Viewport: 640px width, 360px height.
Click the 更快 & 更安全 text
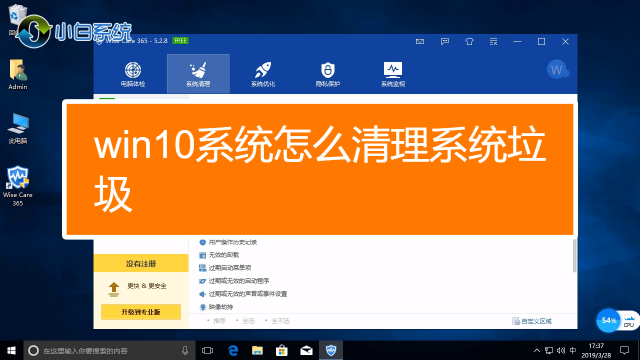click(147, 286)
